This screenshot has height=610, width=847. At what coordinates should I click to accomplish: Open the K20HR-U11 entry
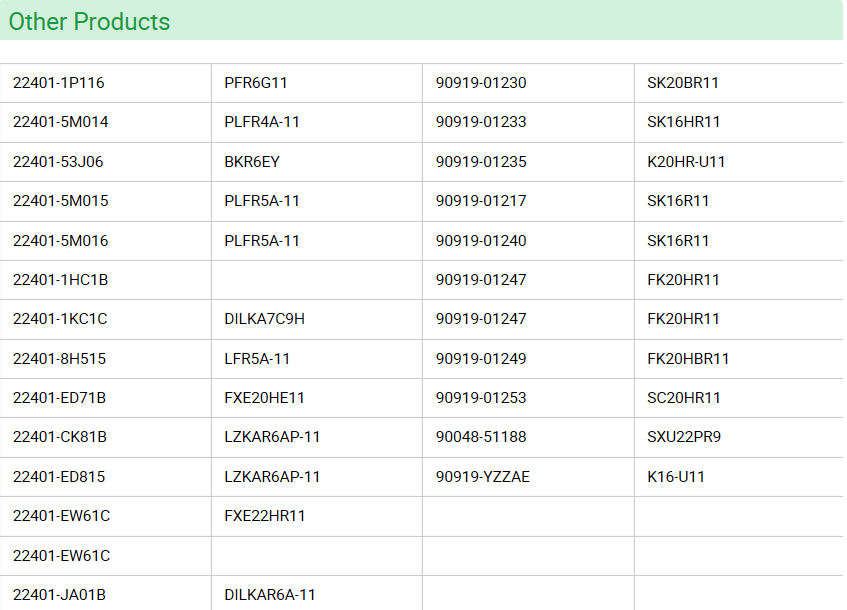[686, 162]
